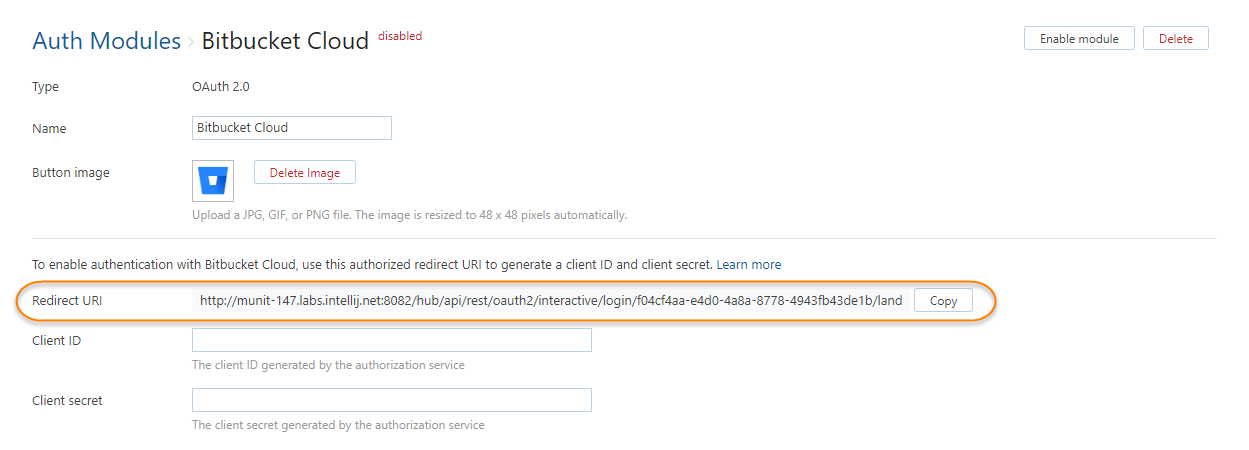Focus the Name text field
Viewport: 1249px width, 450px height.
pos(291,128)
